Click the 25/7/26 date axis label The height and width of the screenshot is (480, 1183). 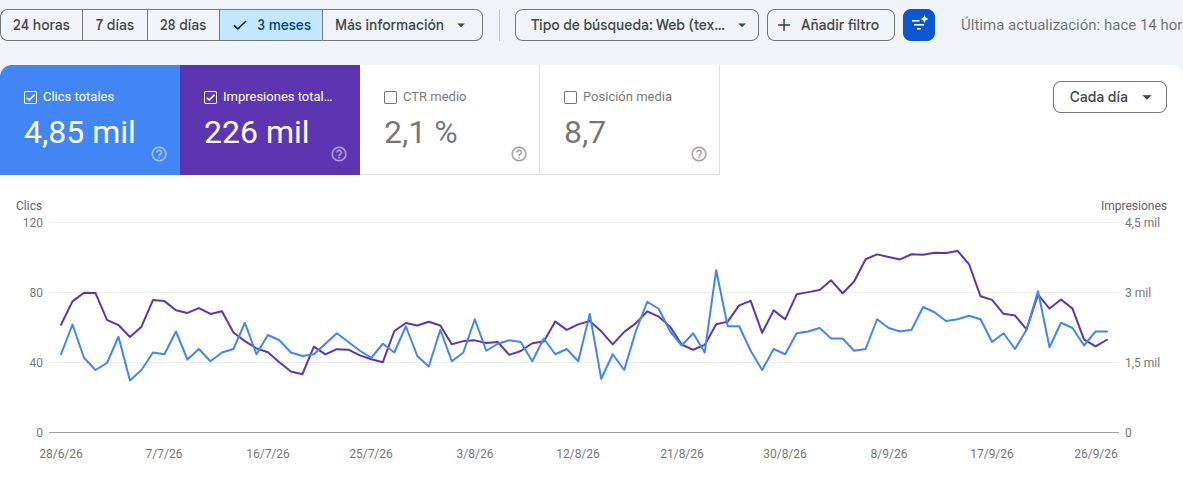[x=371, y=454]
